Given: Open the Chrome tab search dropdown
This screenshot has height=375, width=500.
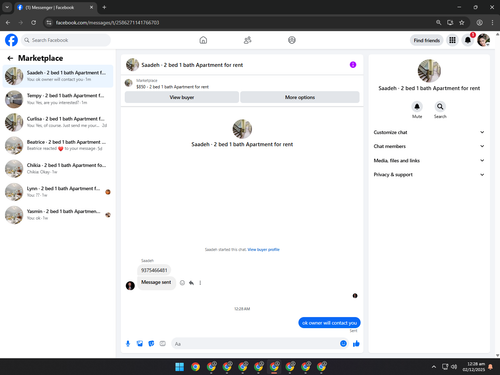Looking at the screenshot, I should [x=7, y=7].
